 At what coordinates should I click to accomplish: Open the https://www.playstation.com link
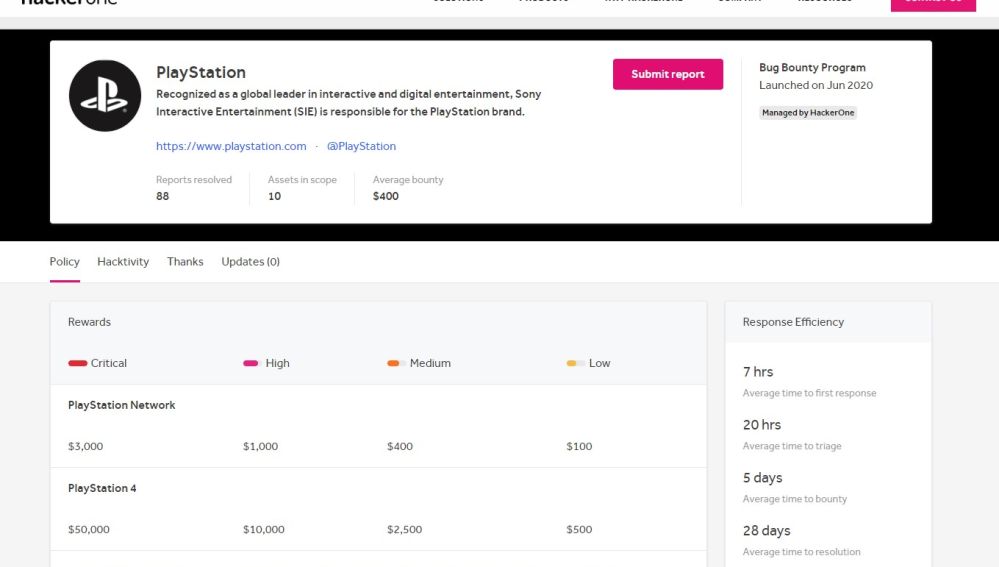(231, 146)
